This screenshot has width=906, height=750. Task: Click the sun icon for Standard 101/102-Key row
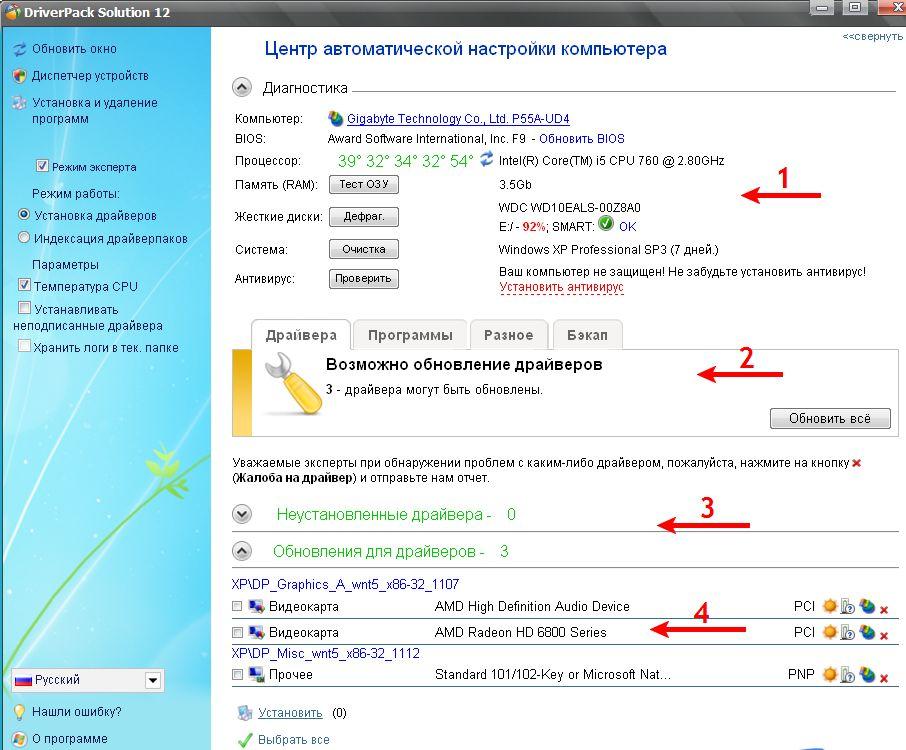pyautogui.click(x=830, y=674)
